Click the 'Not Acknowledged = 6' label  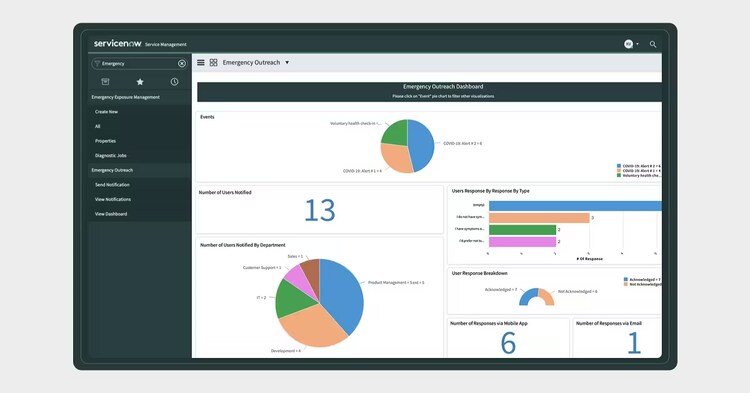click(577, 291)
